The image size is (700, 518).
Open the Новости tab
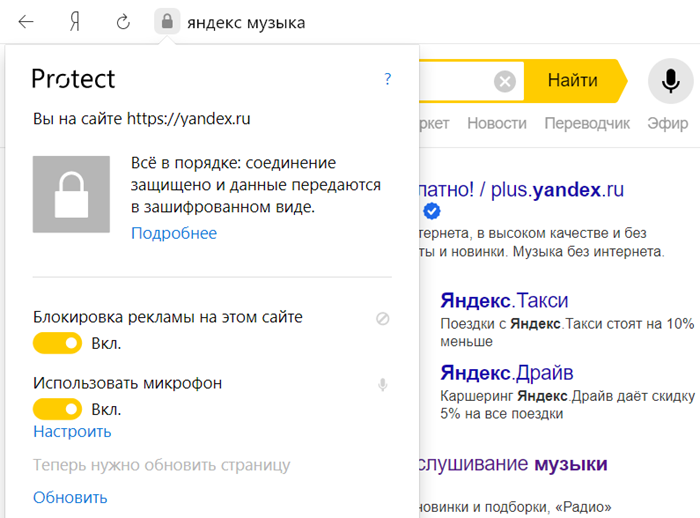pyautogui.click(x=497, y=123)
